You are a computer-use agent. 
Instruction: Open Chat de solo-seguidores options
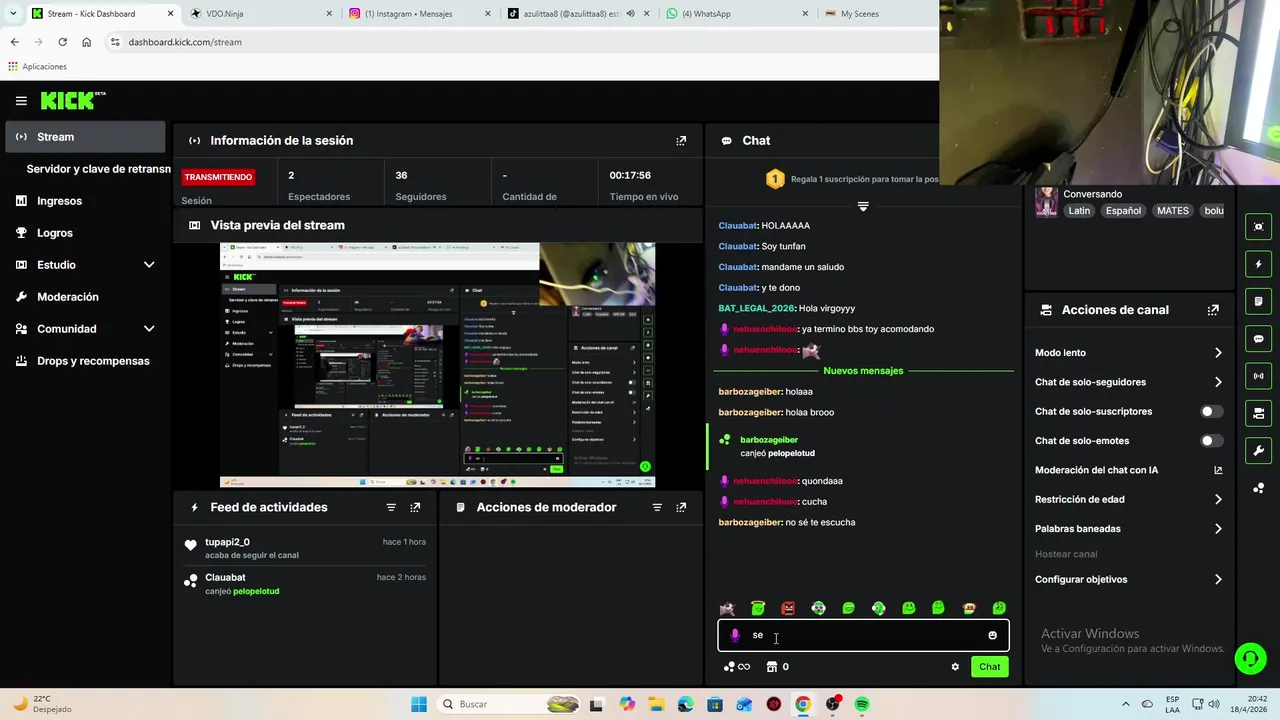pyautogui.click(x=1128, y=382)
